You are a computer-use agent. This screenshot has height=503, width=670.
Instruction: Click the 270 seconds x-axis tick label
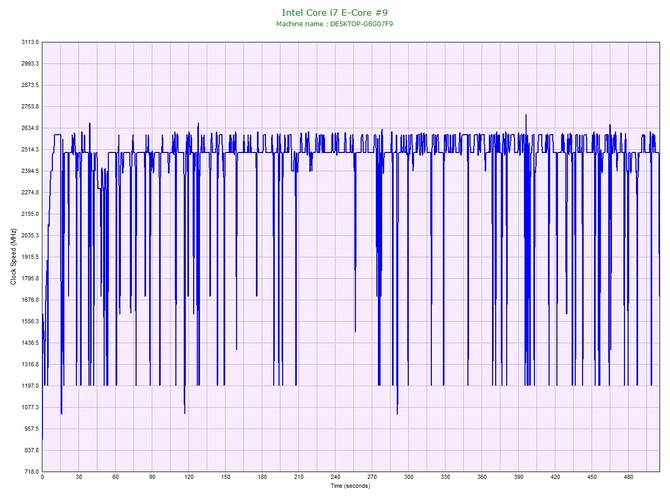tap(372, 477)
